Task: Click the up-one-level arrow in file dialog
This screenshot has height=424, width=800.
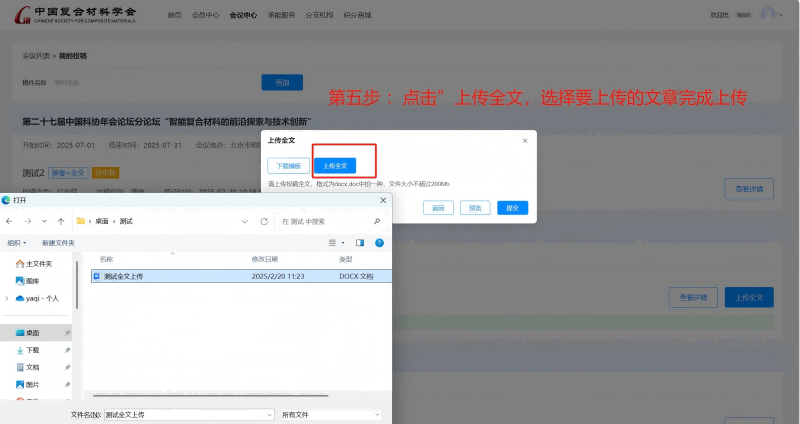Action: pos(61,221)
